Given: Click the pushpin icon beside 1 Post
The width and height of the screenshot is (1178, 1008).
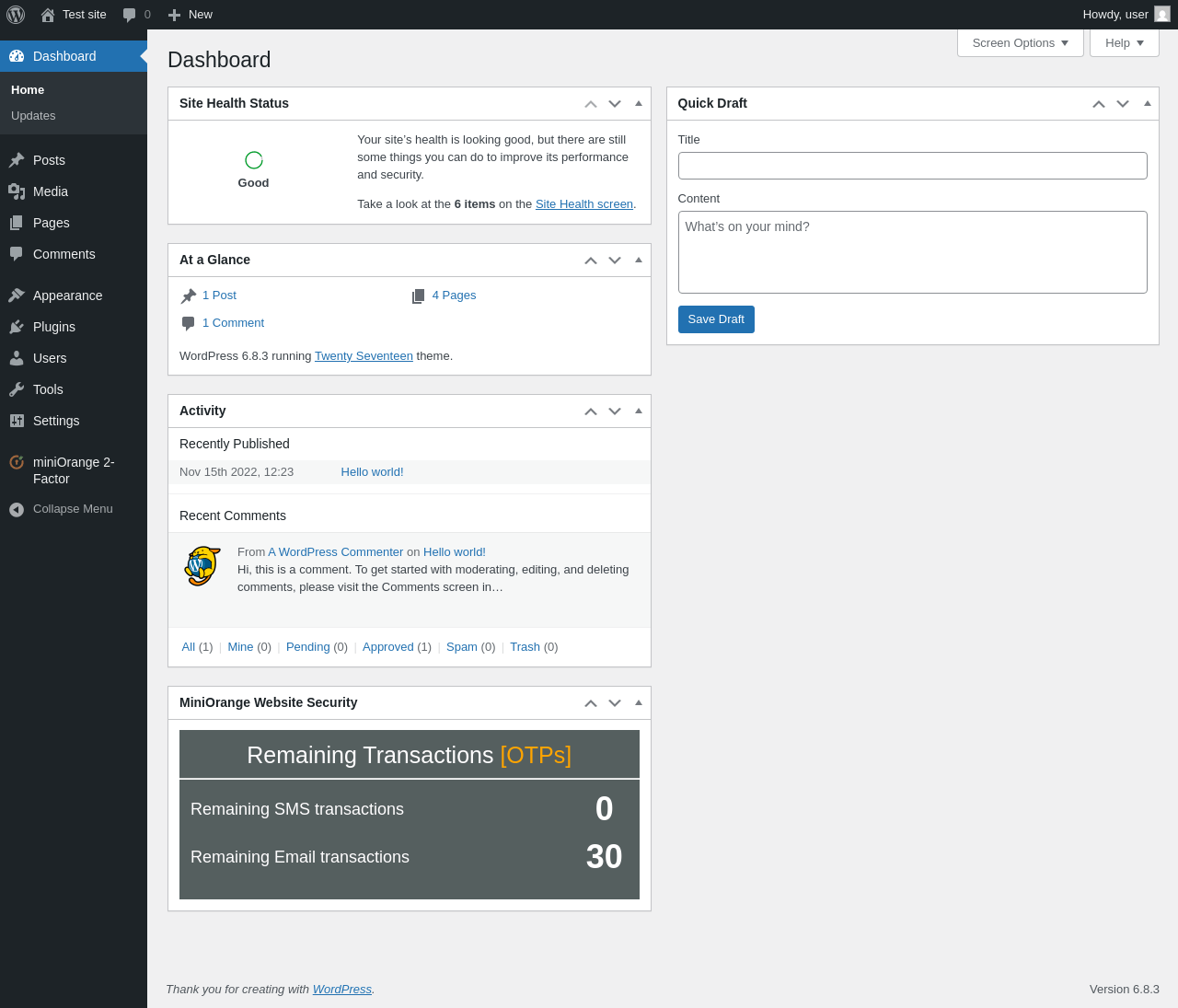Looking at the screenshot, I should (189, 295).
